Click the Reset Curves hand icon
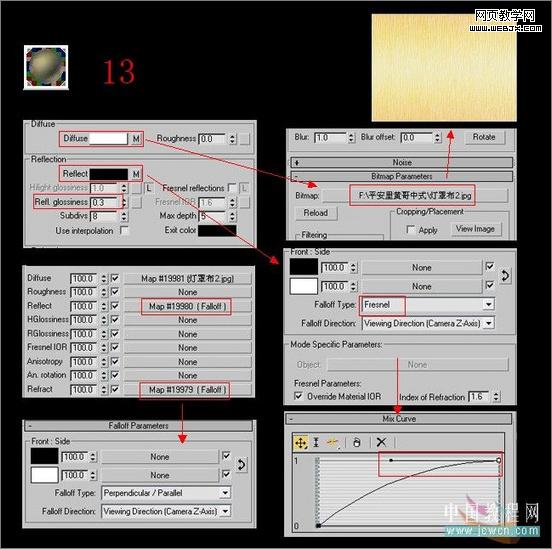Screen dimensions: 552x549 point(357,442)
